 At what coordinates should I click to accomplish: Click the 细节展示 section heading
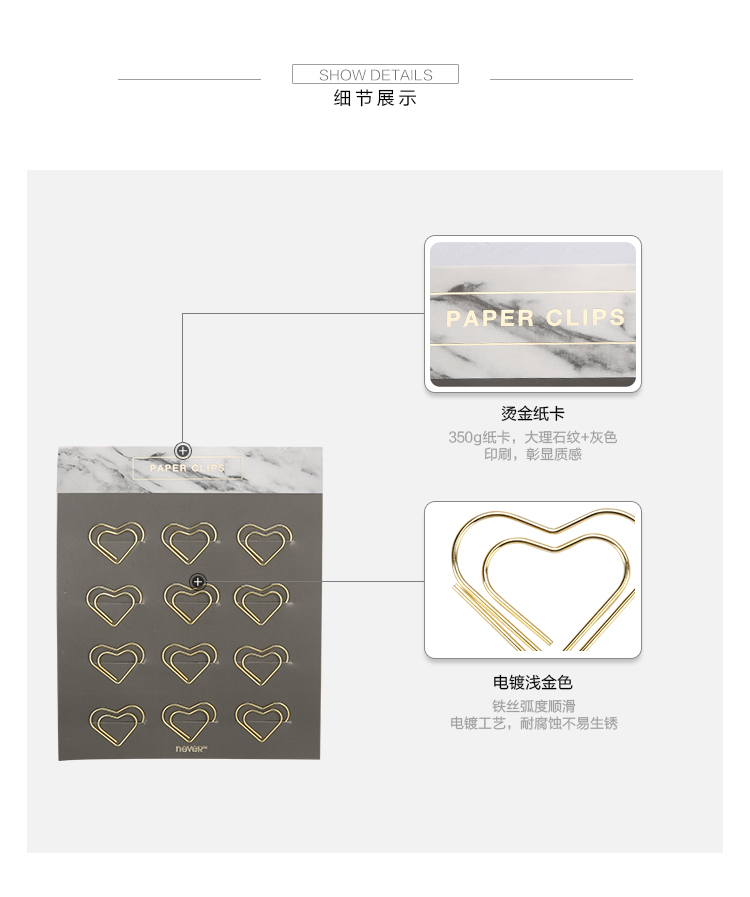coord(375,98)
